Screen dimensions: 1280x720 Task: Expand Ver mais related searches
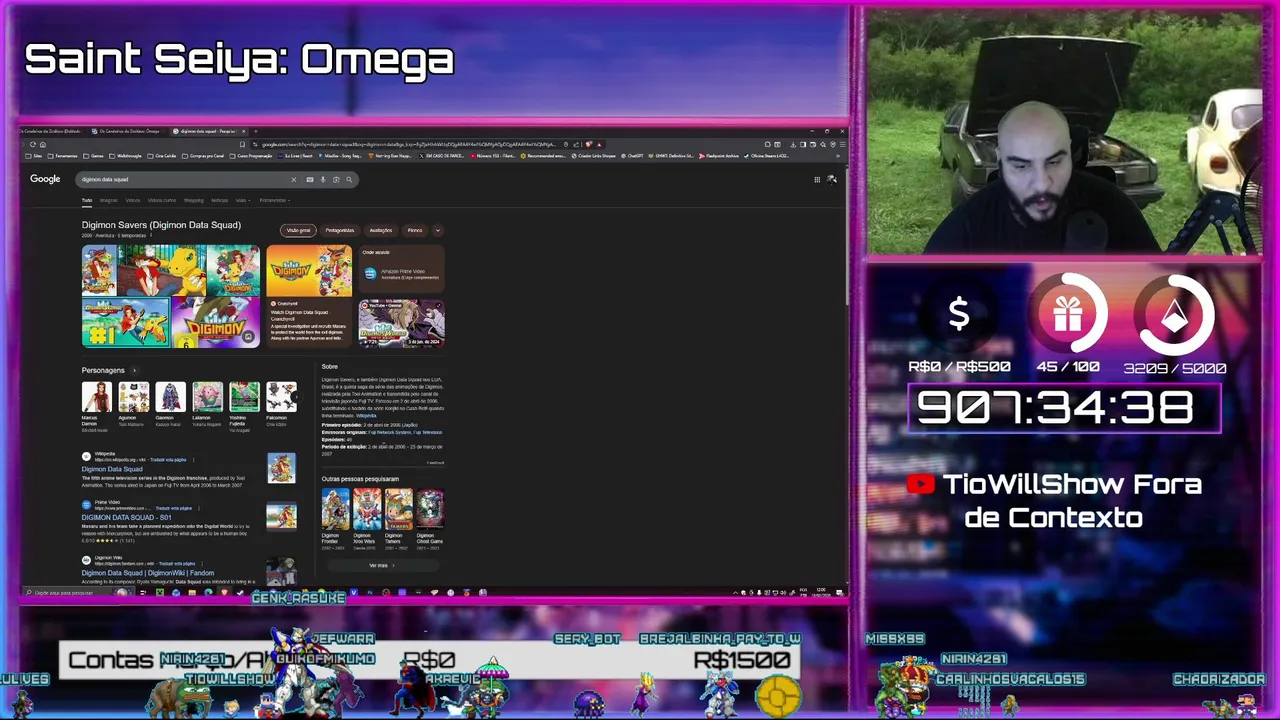[383, 565]
